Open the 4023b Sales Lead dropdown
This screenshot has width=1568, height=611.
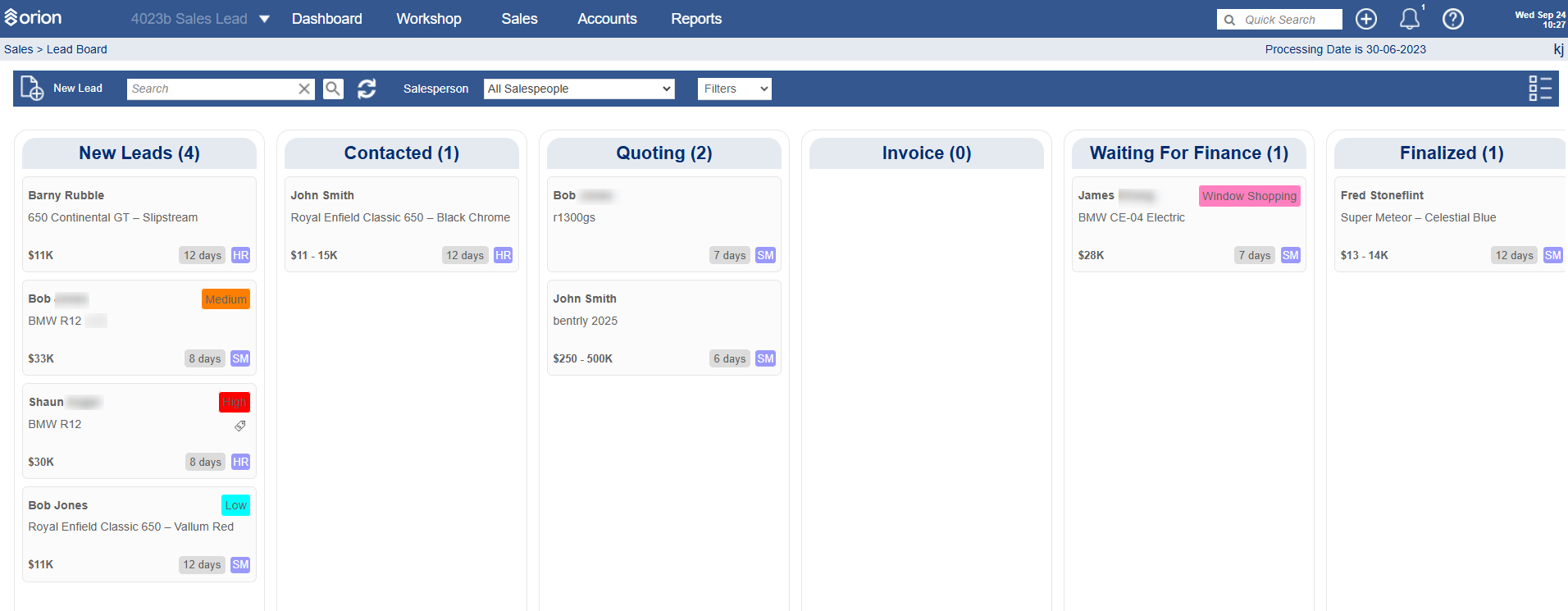tap(200, 19)
